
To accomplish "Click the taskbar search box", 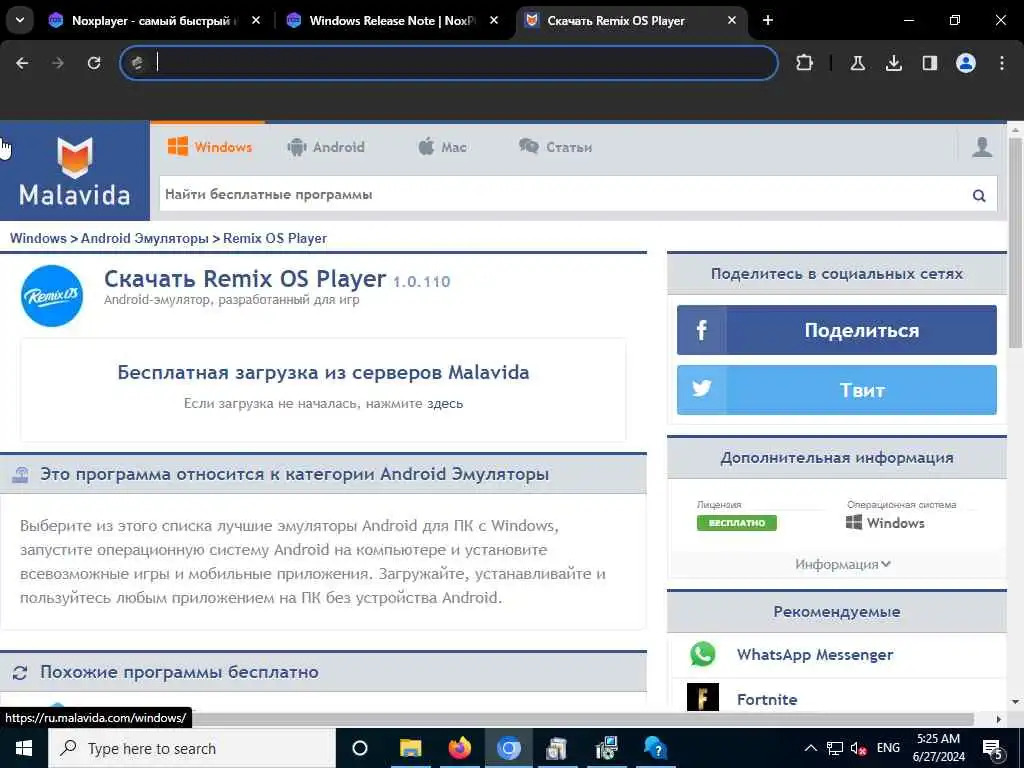I will click(x=191, y=748).
